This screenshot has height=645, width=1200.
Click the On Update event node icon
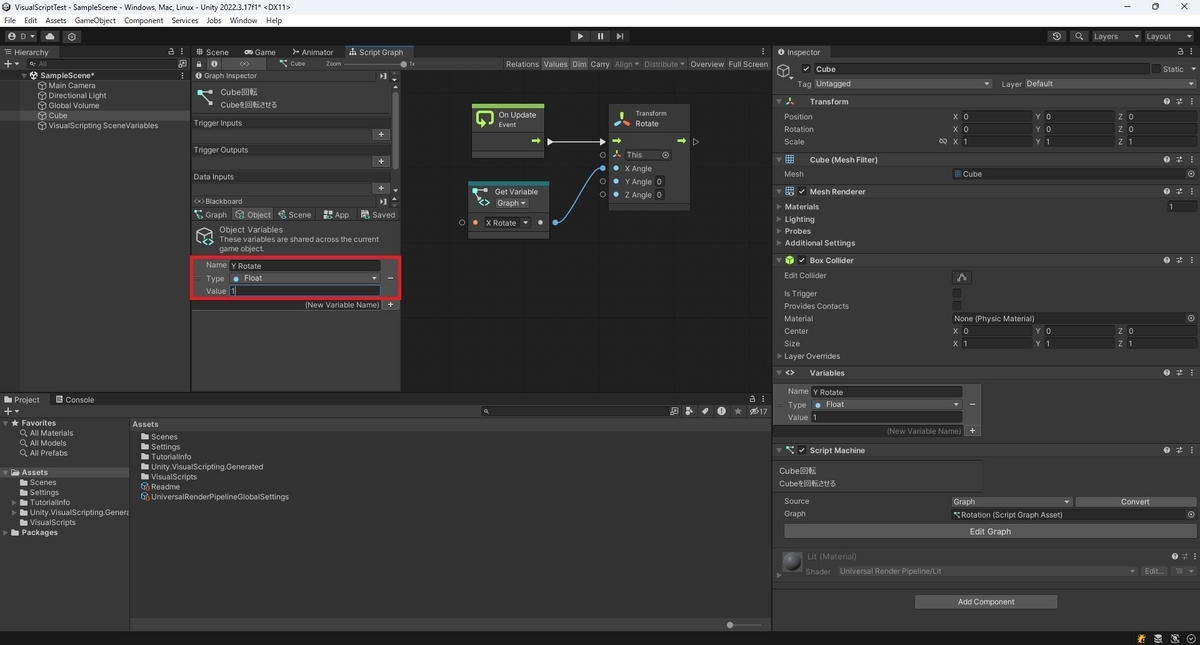[x=485, y=119]
